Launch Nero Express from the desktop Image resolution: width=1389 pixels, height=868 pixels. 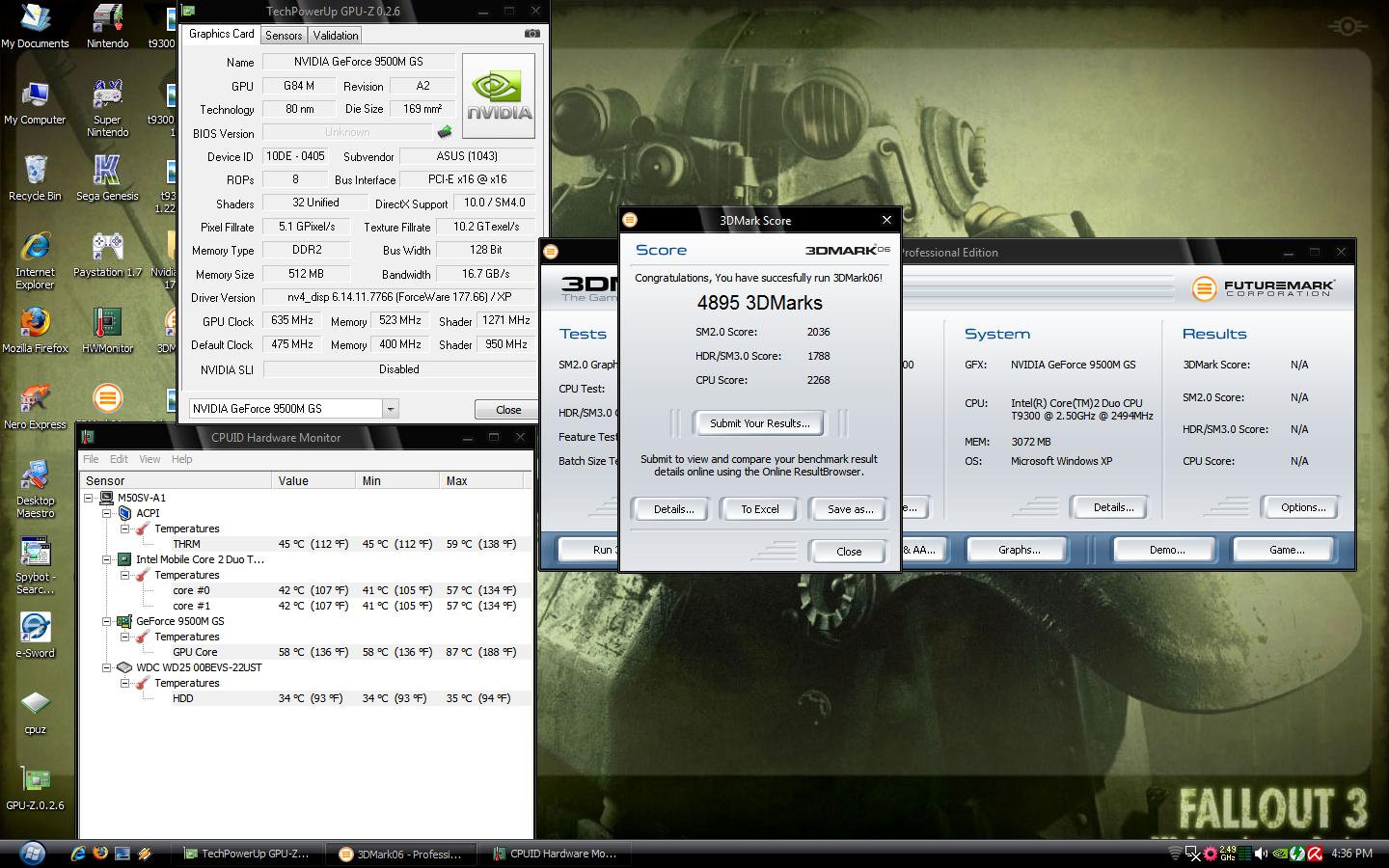pos(35,407)
